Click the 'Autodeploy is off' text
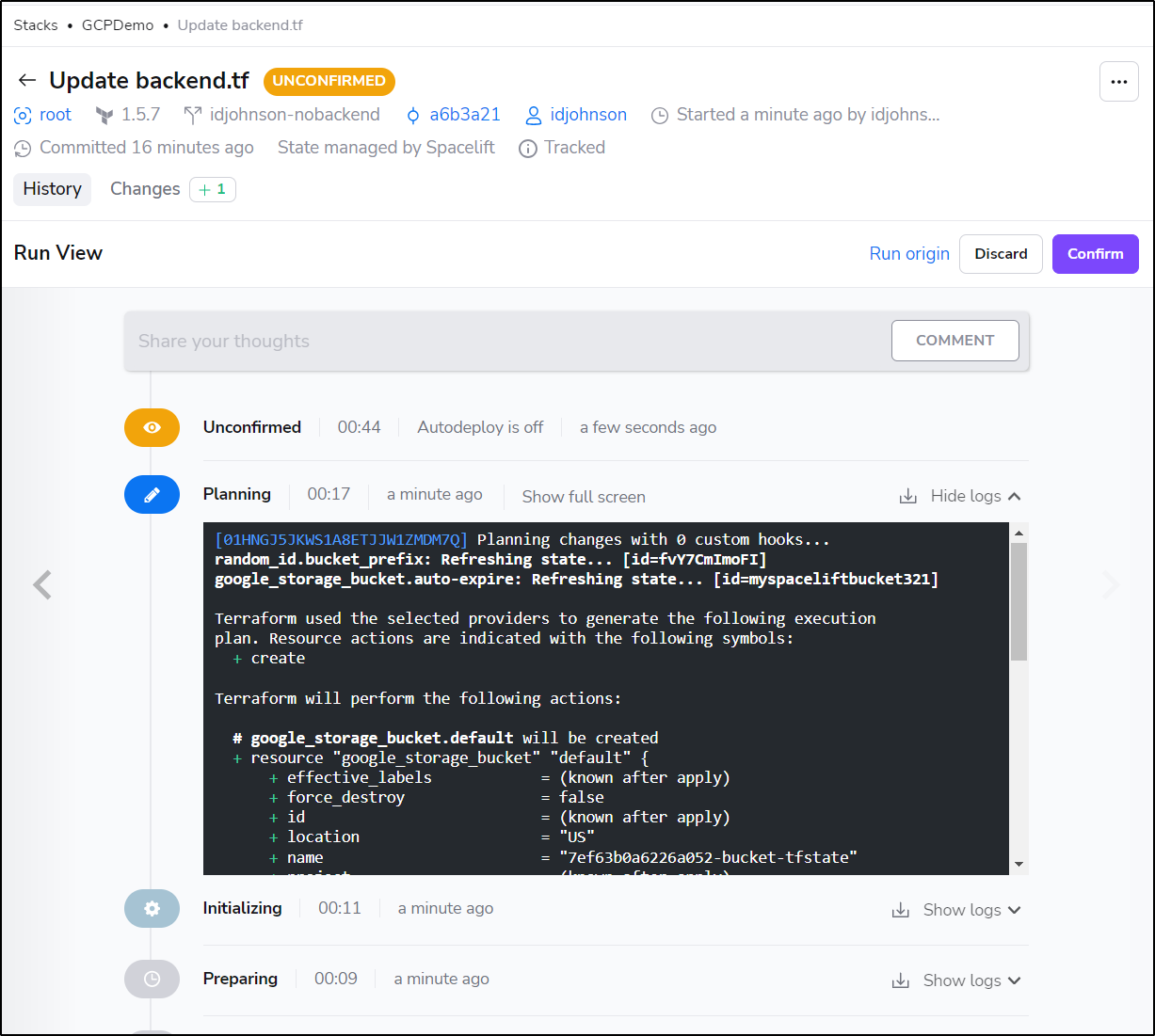1155x1036 pixels. pyautogui.click(x=480, y=427)
